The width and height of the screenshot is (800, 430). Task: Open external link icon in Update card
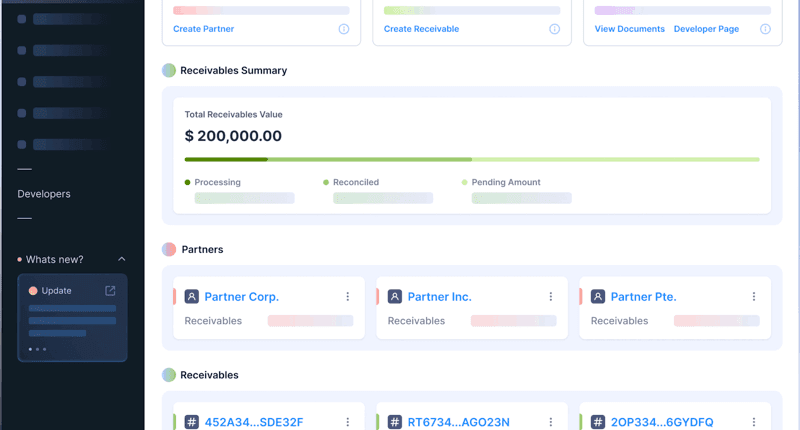click(110, 291)
